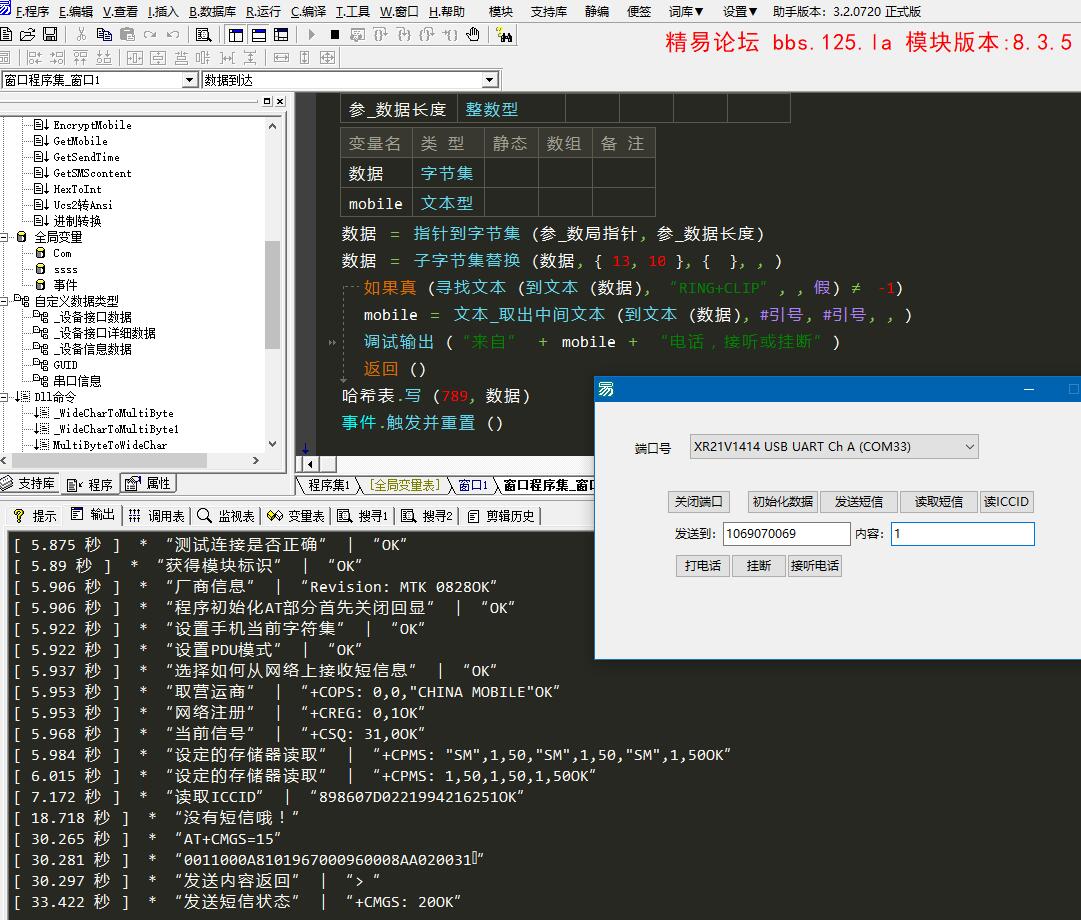Switch to the 支持库 panel tab

tap(29, 483)
